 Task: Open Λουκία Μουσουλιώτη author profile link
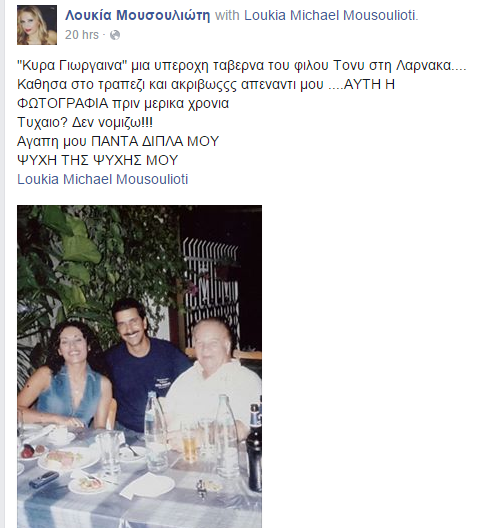tap(137, 15)
